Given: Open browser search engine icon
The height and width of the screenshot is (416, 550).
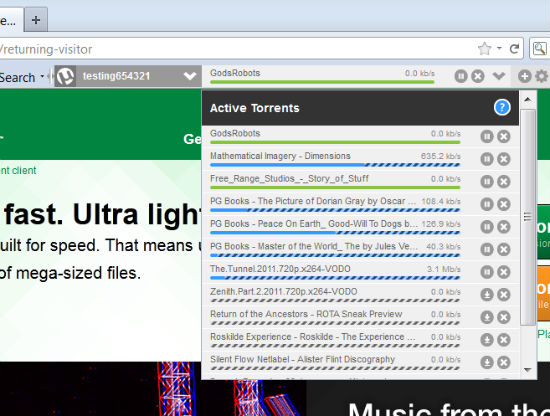Looking at the screenshot, I should click(539, 49).
